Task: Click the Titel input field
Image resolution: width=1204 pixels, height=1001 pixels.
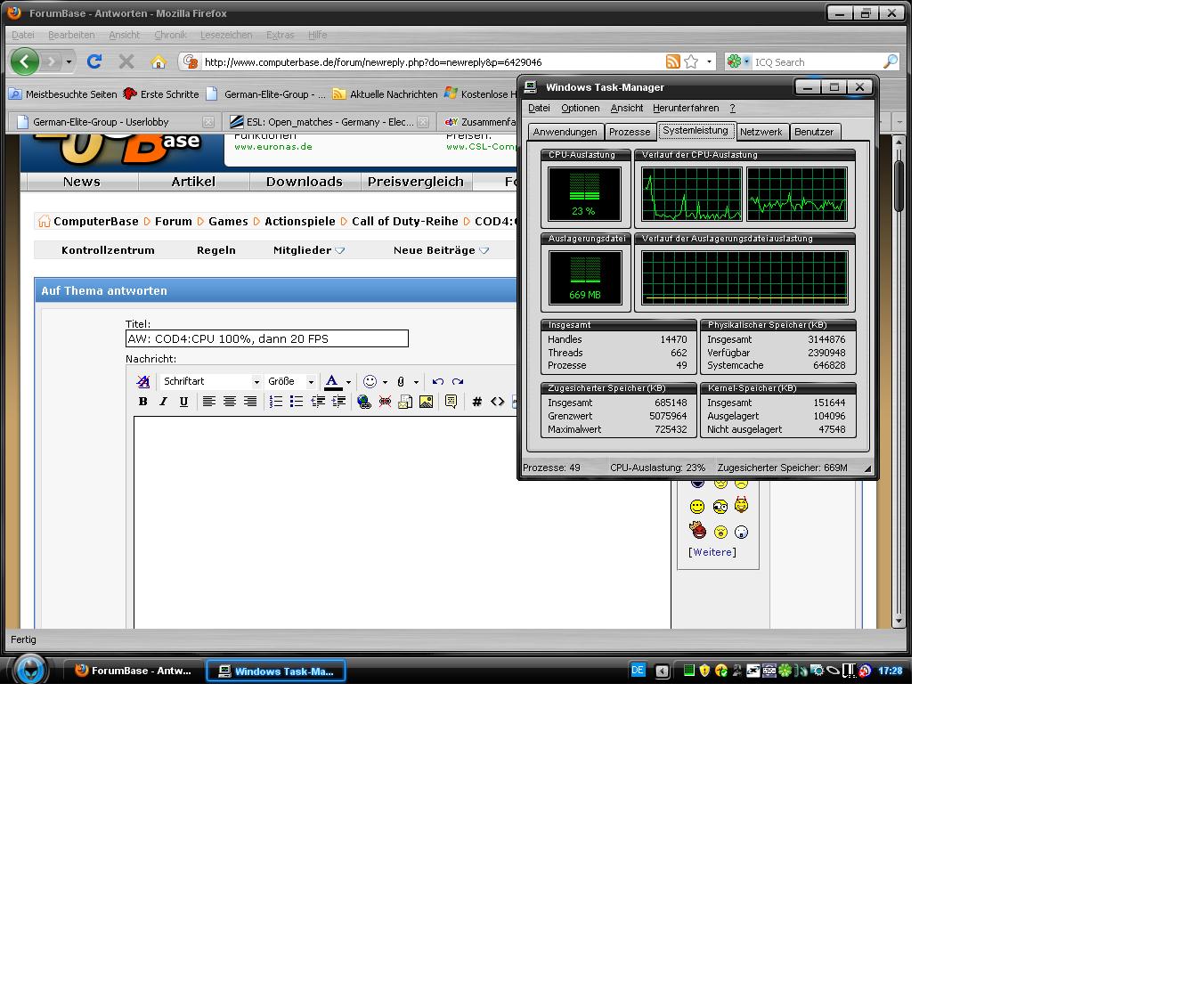Action: (x=267, y=338)
